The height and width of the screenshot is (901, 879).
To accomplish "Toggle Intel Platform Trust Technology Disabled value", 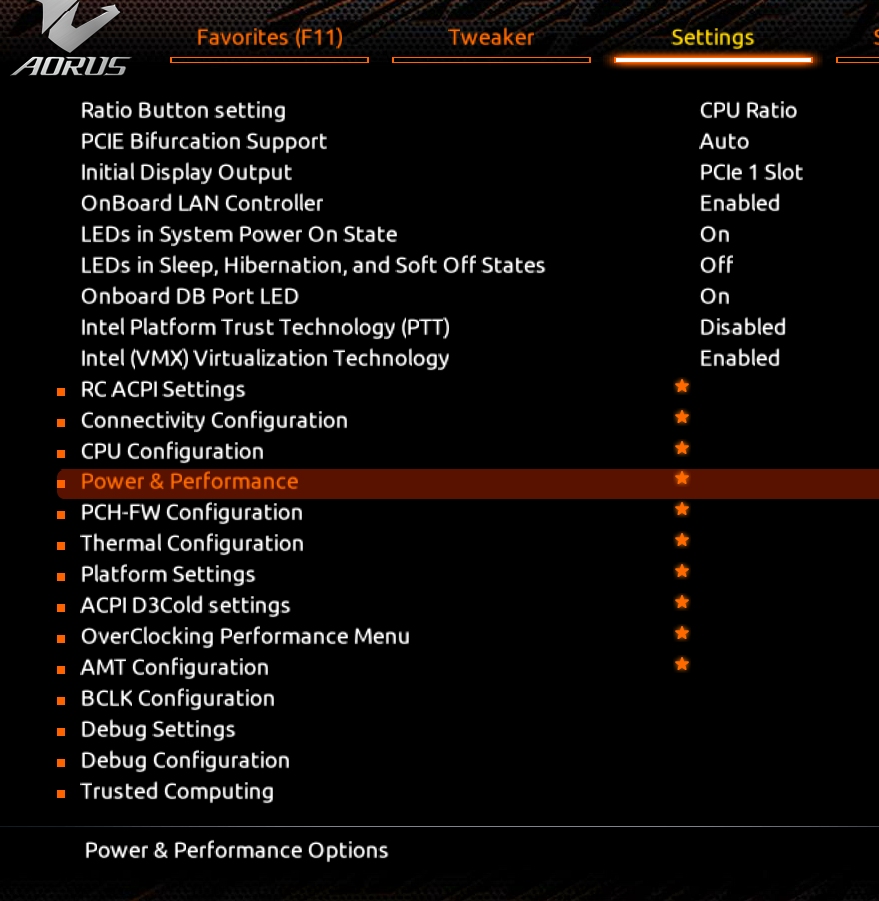I will (x=742, y=328).
